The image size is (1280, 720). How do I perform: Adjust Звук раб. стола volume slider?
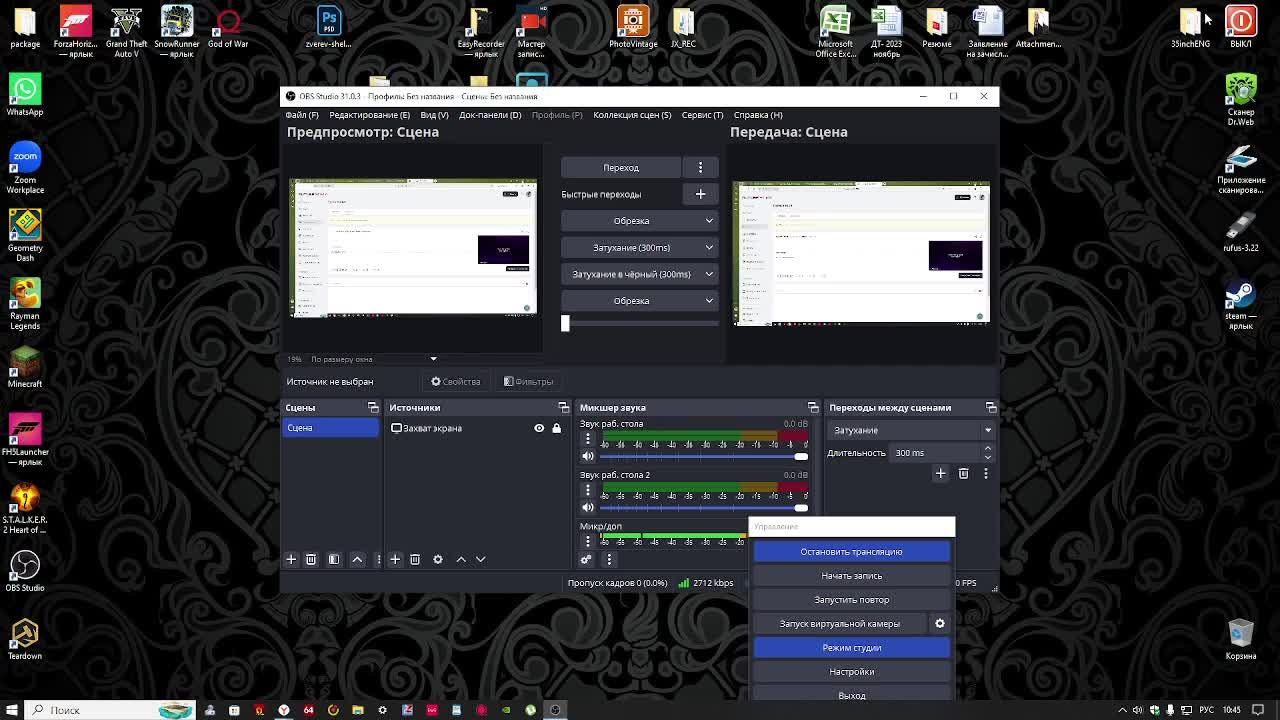pyautogui.click(x=704, y=456)
